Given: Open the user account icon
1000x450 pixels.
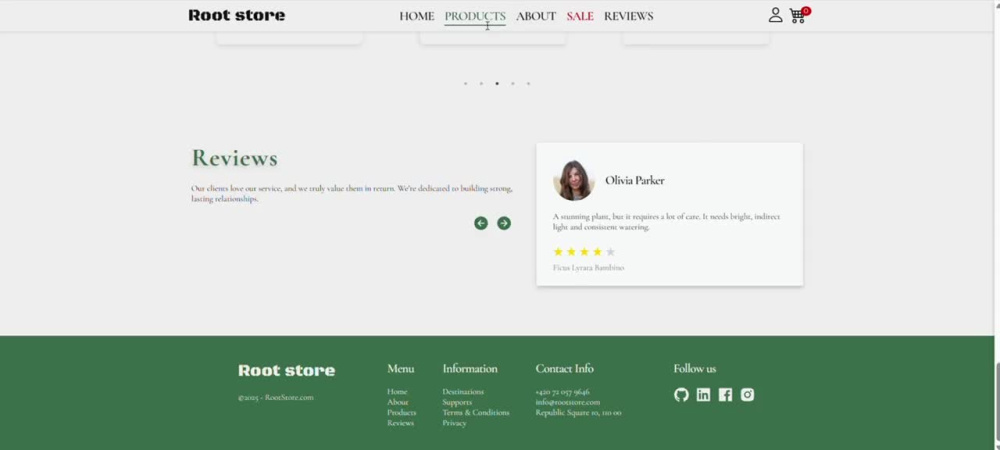Looking at the screenshot, I should [776, 15].
